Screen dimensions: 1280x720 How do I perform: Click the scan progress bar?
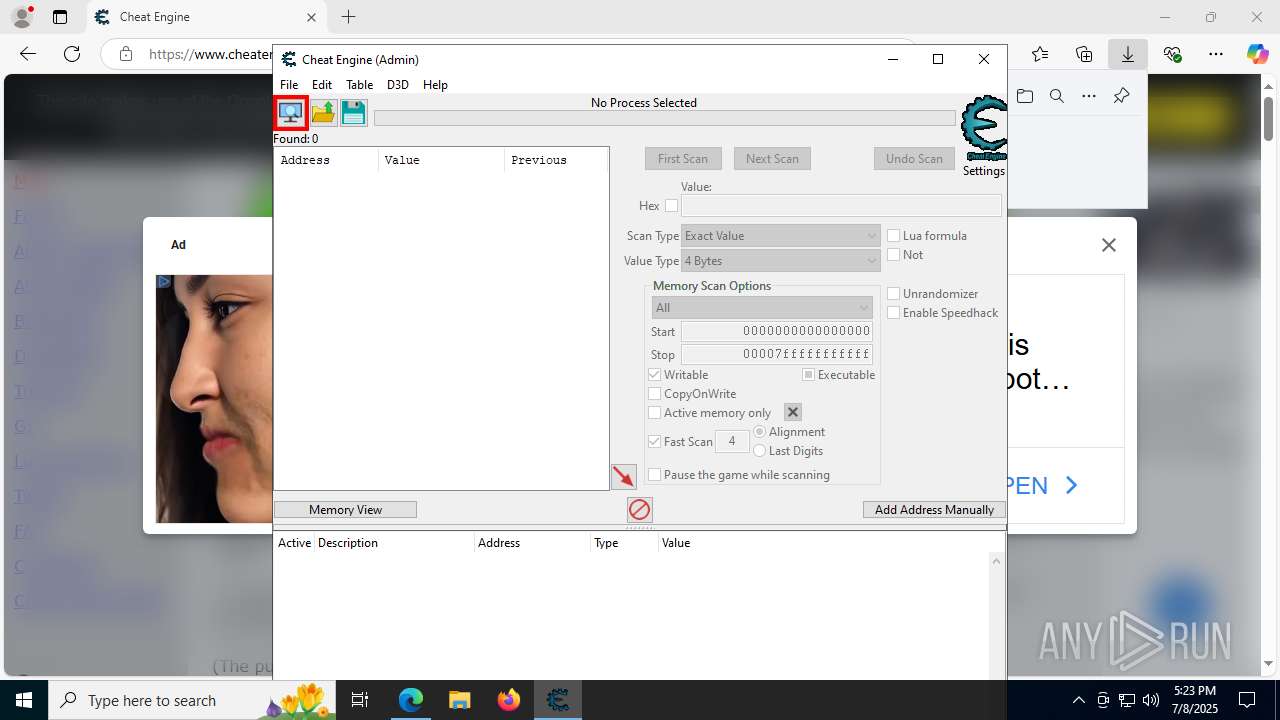click(x=665, y=118)
